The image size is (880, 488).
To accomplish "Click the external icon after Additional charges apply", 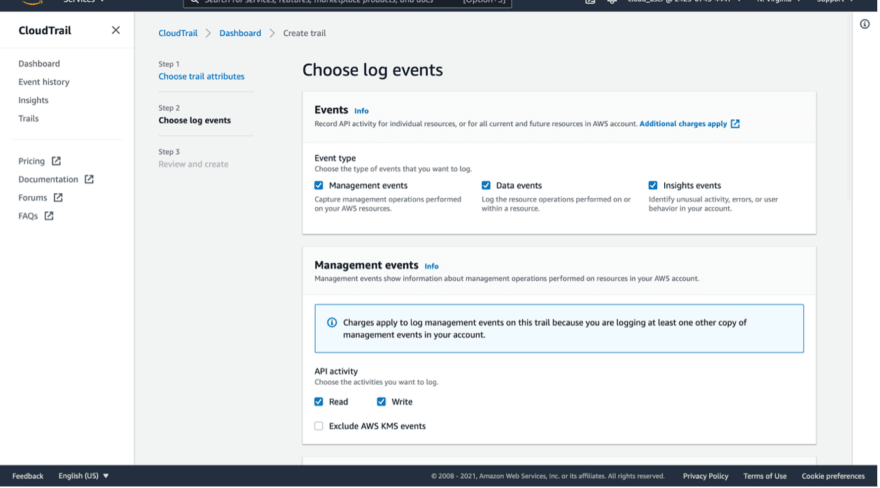I will (x=735, y=124).
